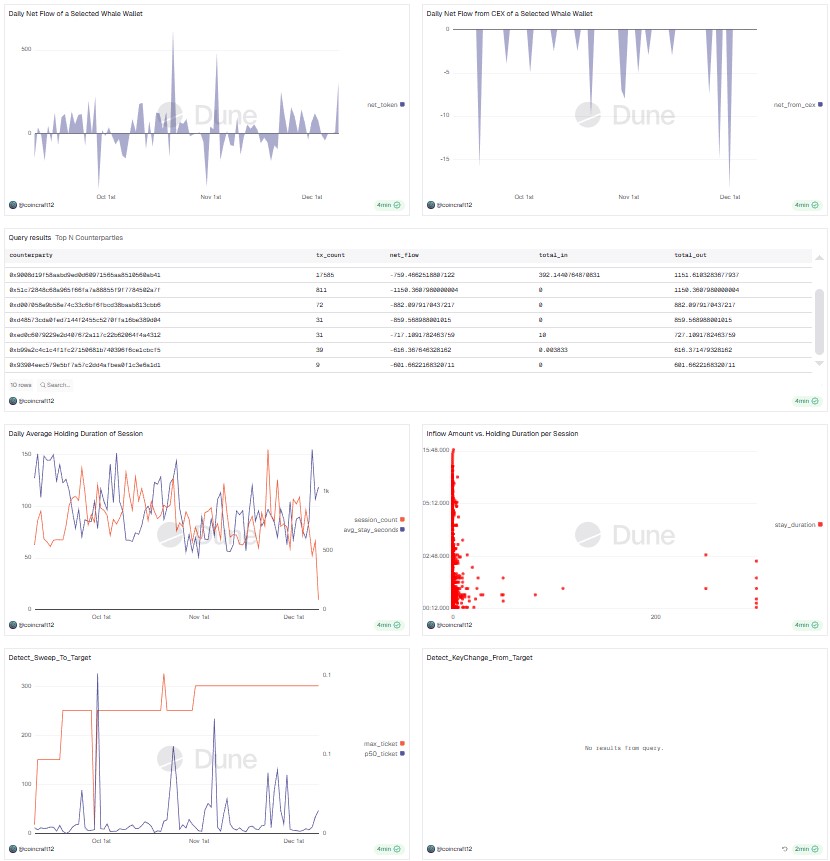Click the 4min refresh badge in Daily Net Flow of a Selected Whale Wallet panel
830x861 pixels.
coord(389,205)
